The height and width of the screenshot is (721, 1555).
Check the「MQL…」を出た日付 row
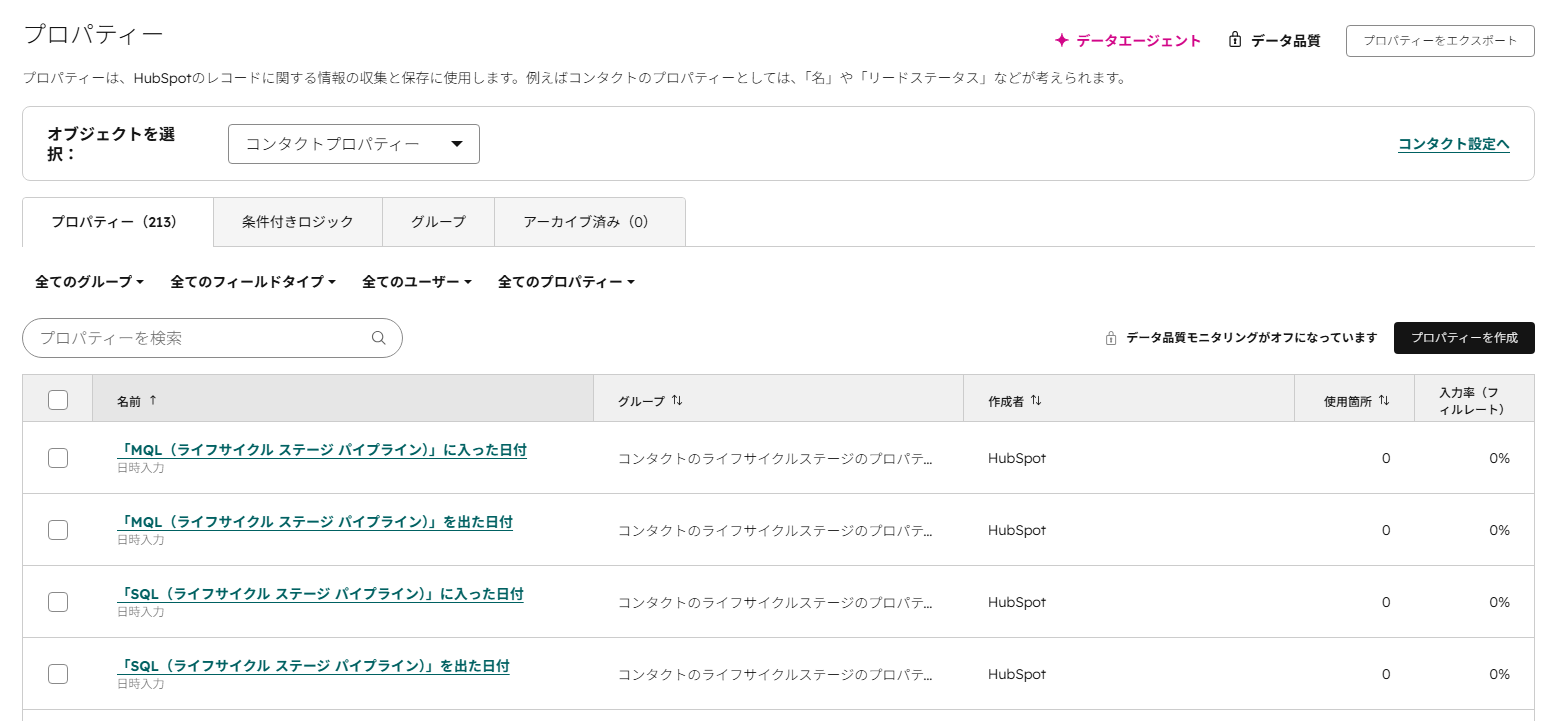pyautogui.click(x=58, y=530)
